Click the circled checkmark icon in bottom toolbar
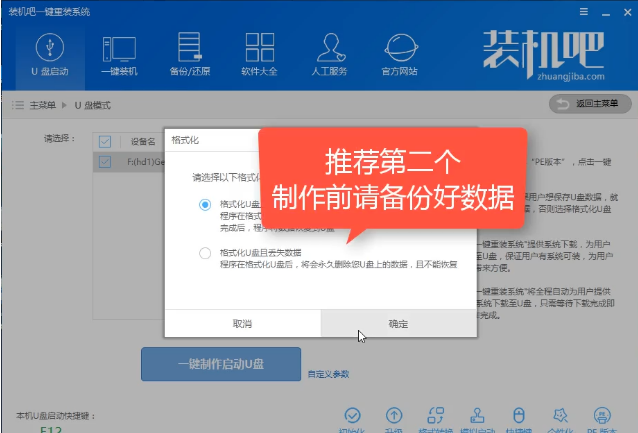This screenshot has height=433, width=638. 351,415
